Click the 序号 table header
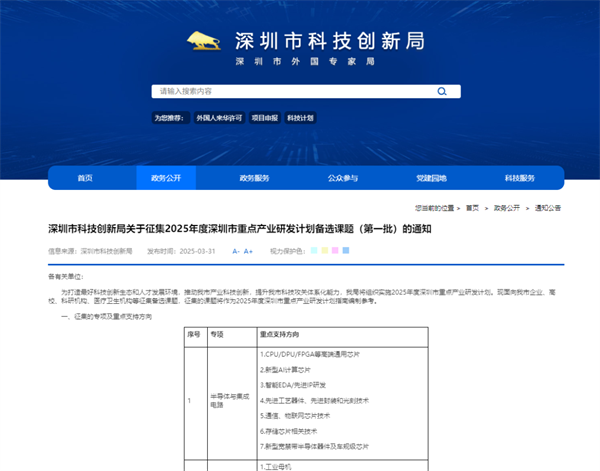 tap(194, 334)
